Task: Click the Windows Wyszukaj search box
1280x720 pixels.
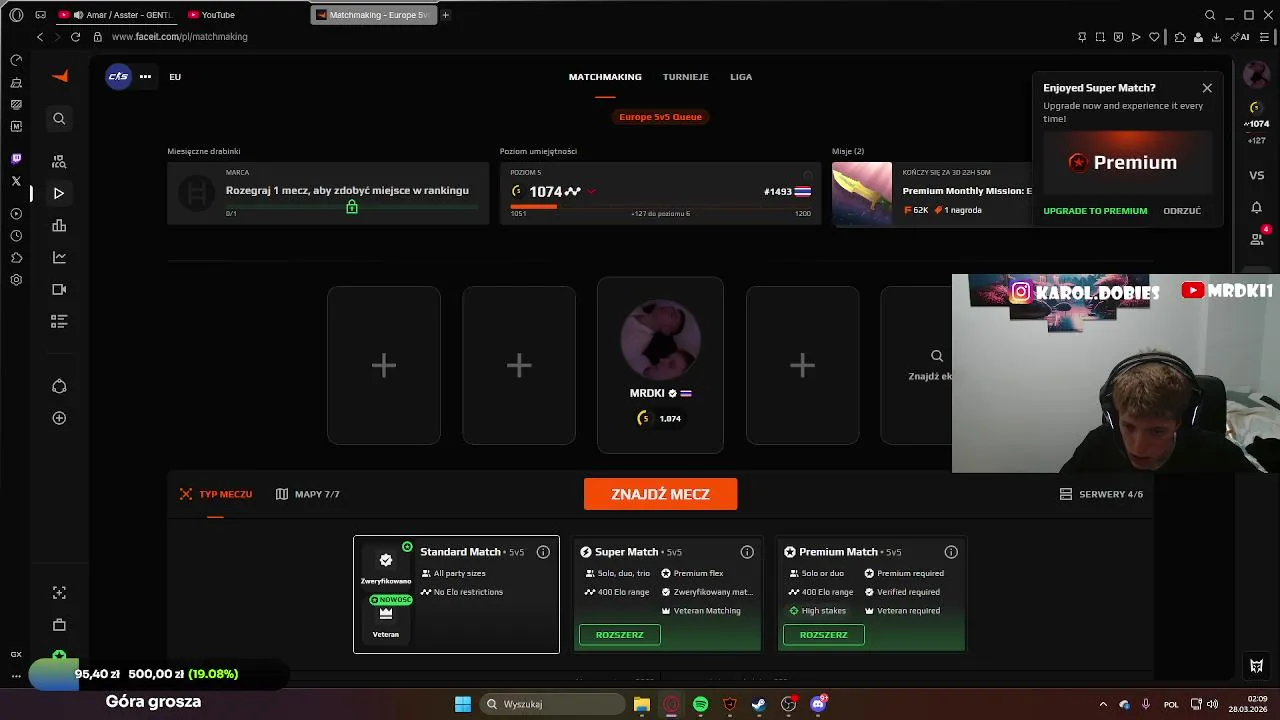Action: click(x=552, y=704)
